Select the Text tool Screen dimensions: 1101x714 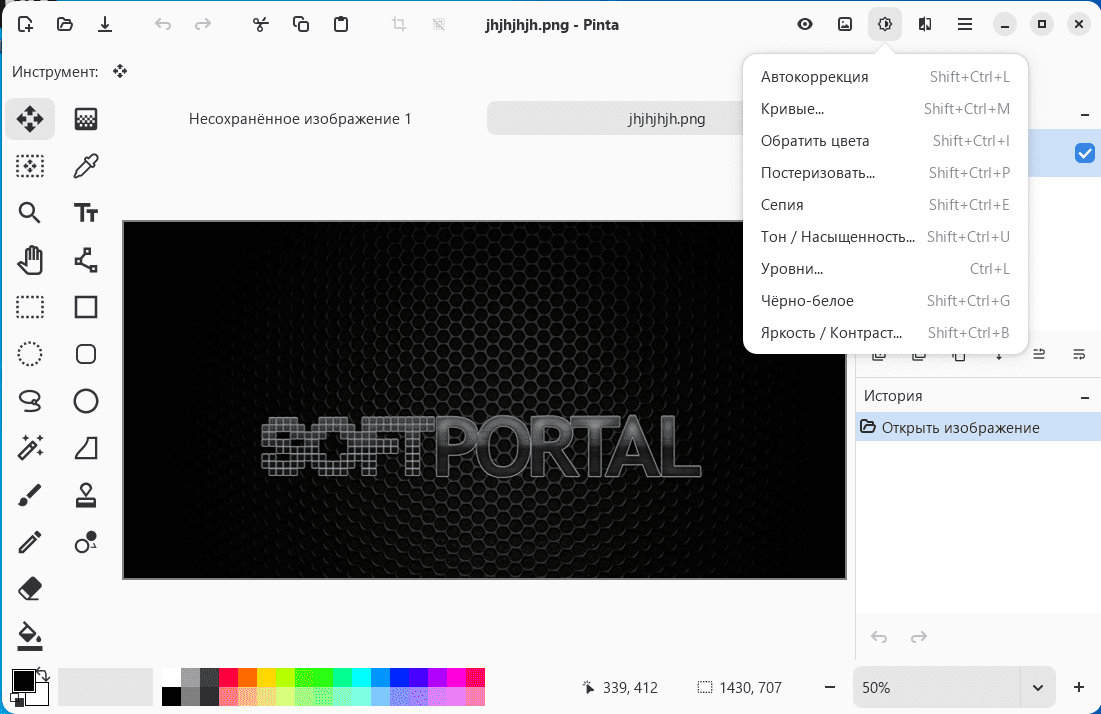coord(86,213)
